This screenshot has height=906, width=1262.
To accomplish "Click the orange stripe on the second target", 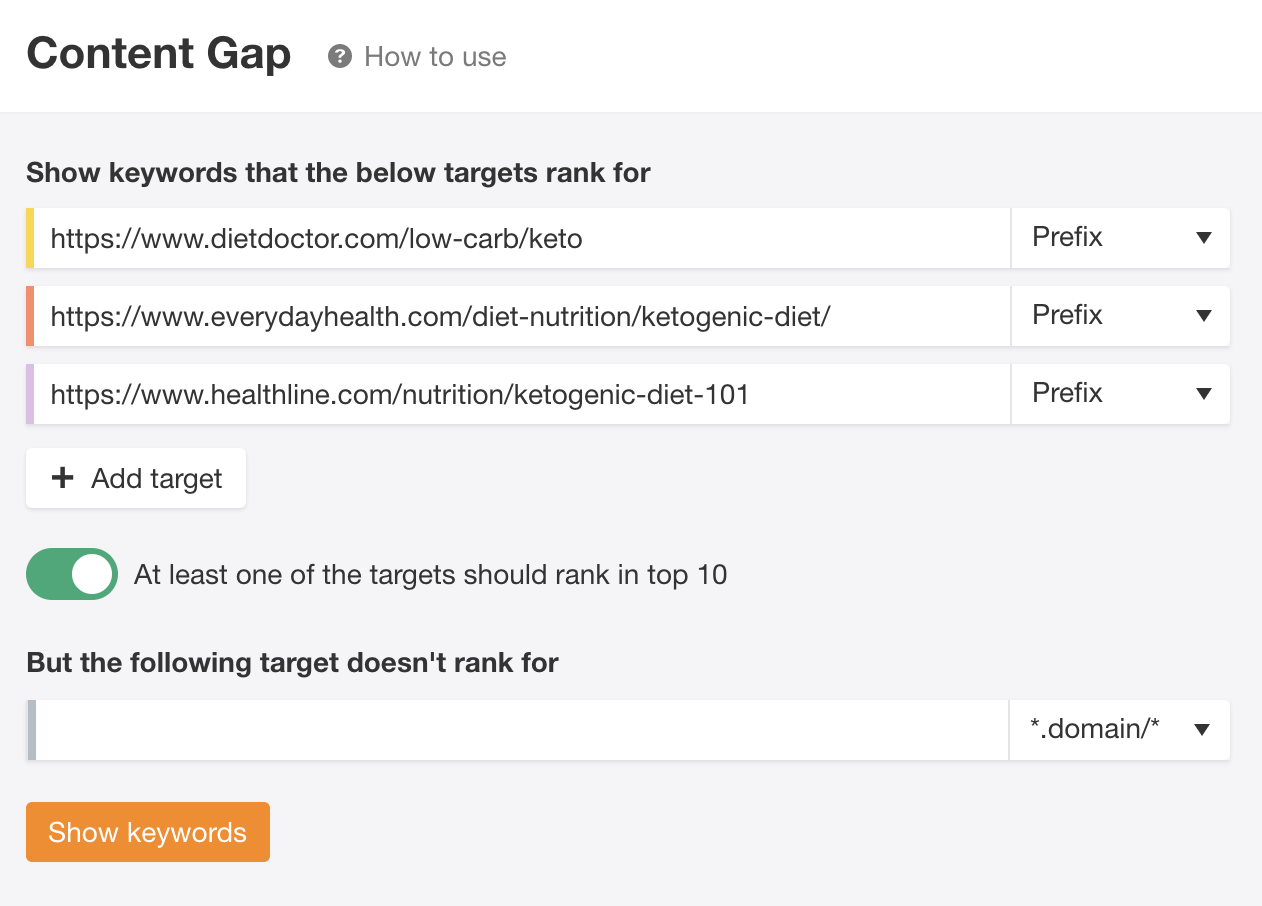I will [29, 316].
